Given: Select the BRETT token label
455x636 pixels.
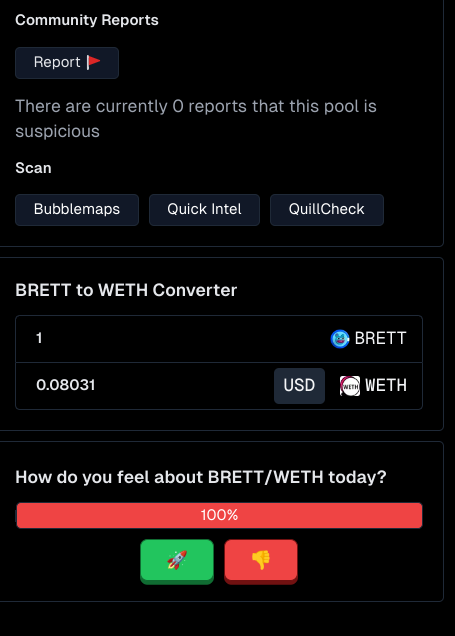Looking at the screenshot, I should 380,339.
